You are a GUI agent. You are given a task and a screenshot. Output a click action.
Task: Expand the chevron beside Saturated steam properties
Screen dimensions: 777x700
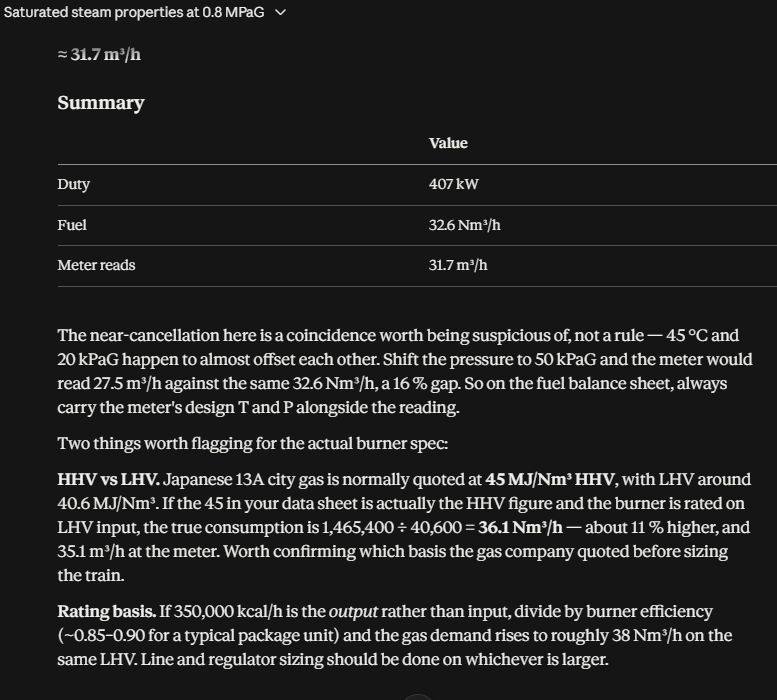[280, 12]
